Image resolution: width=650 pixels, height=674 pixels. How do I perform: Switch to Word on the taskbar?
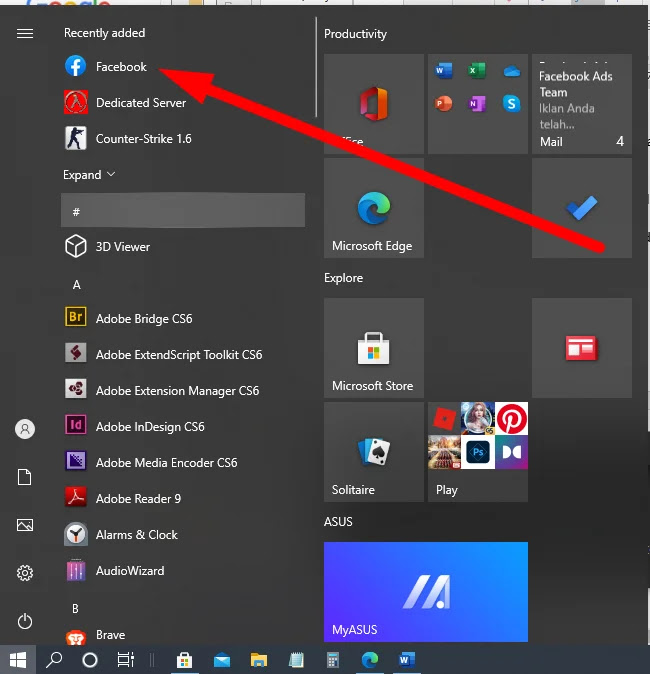tap(407, 659)
